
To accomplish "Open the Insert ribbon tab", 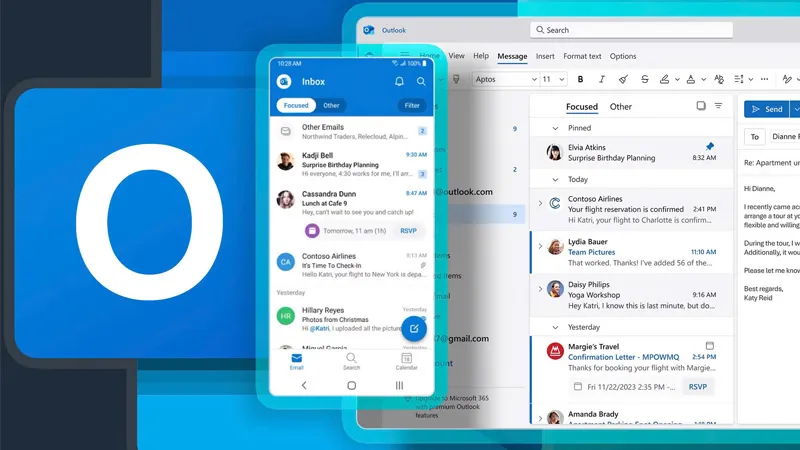I will tap(545, 56).
